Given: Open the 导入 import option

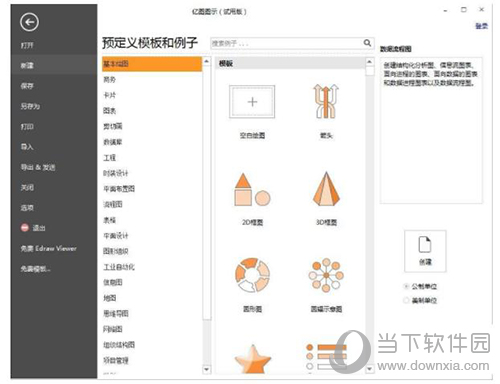Looking at the screenshot, I should pyautogui.click(x=27, y=147).
